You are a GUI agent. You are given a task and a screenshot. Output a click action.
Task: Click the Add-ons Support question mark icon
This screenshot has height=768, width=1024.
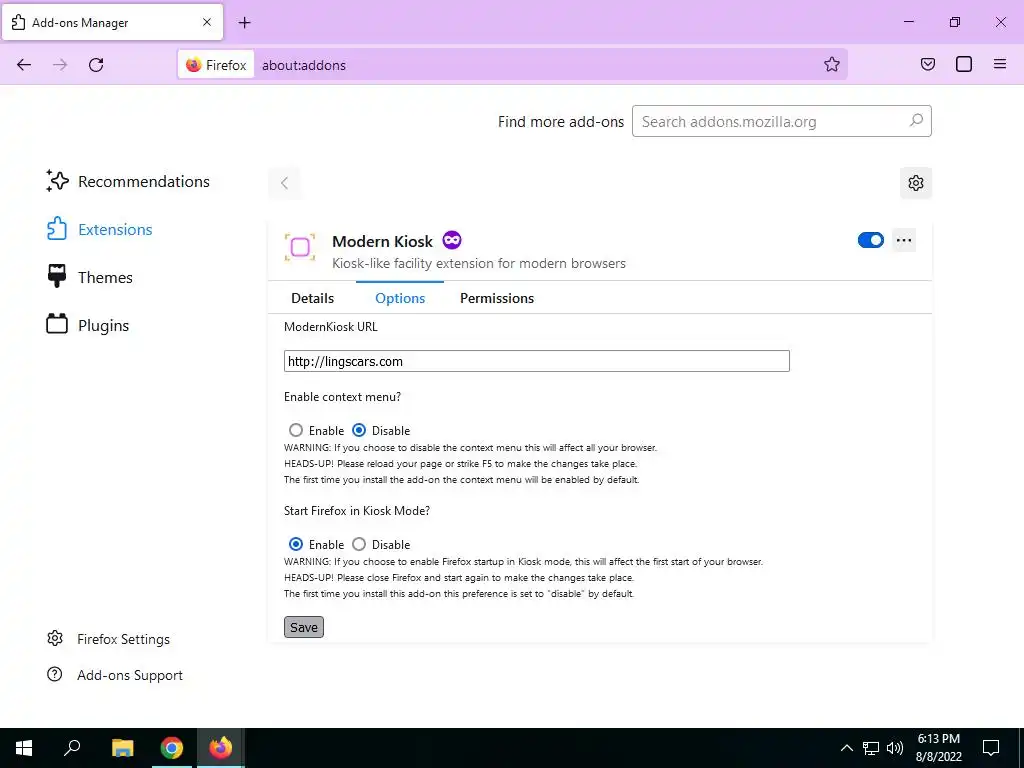click(x=55, y=674)
